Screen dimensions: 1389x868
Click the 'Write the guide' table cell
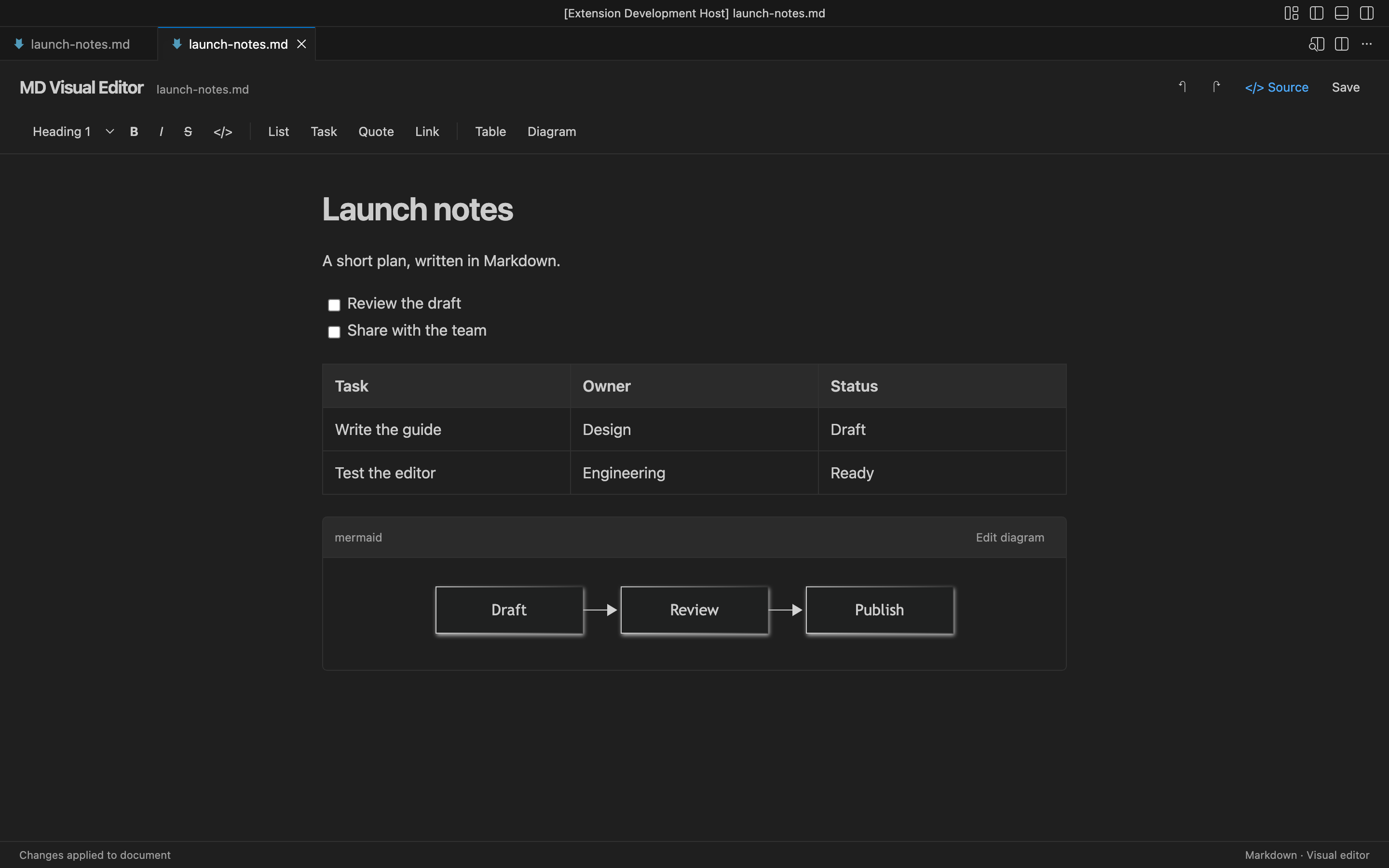pyautogui.click(x=447, y=429)
